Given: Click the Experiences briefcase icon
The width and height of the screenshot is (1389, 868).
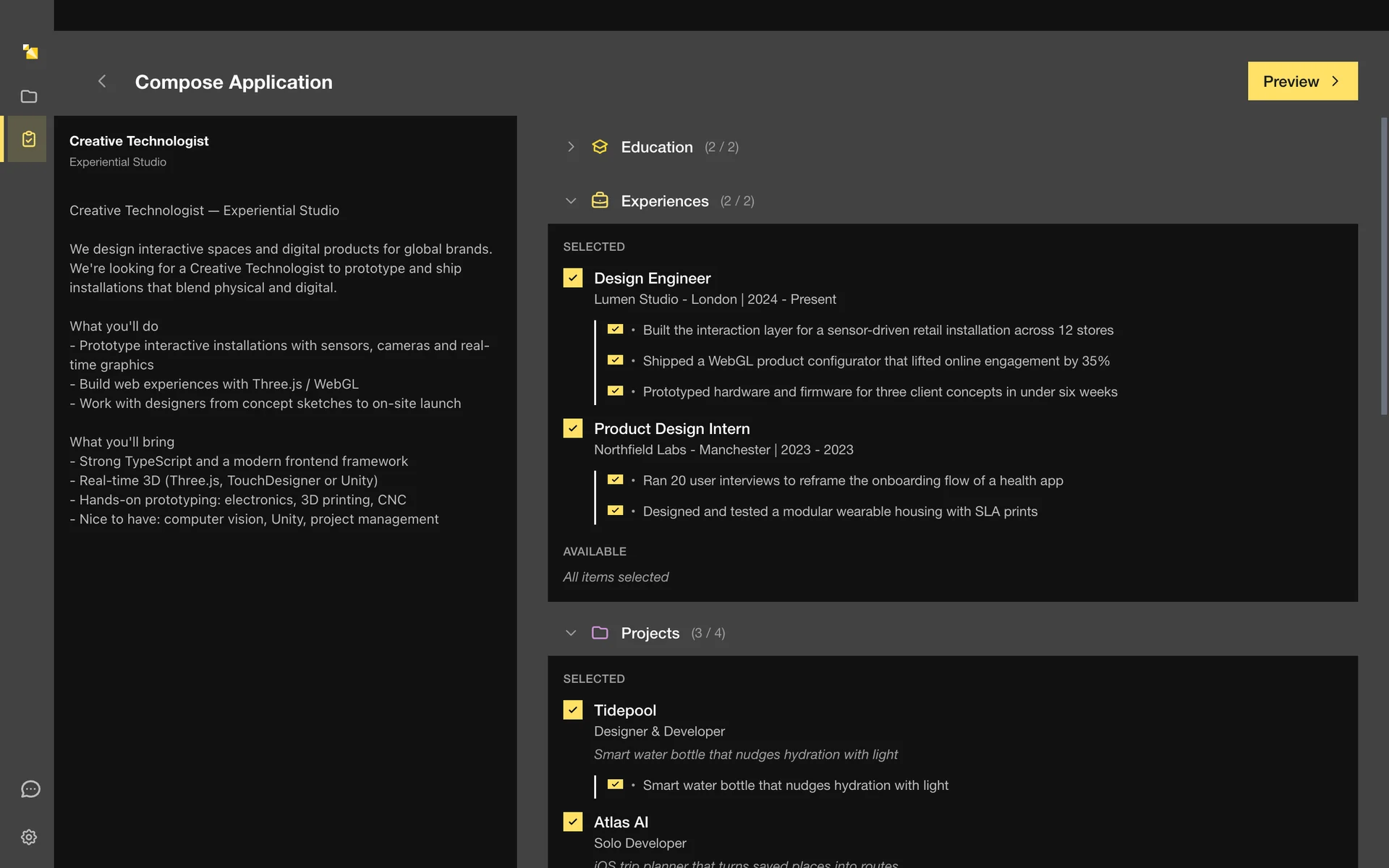Looking at the screenshot, I should [x=600, y=200].
